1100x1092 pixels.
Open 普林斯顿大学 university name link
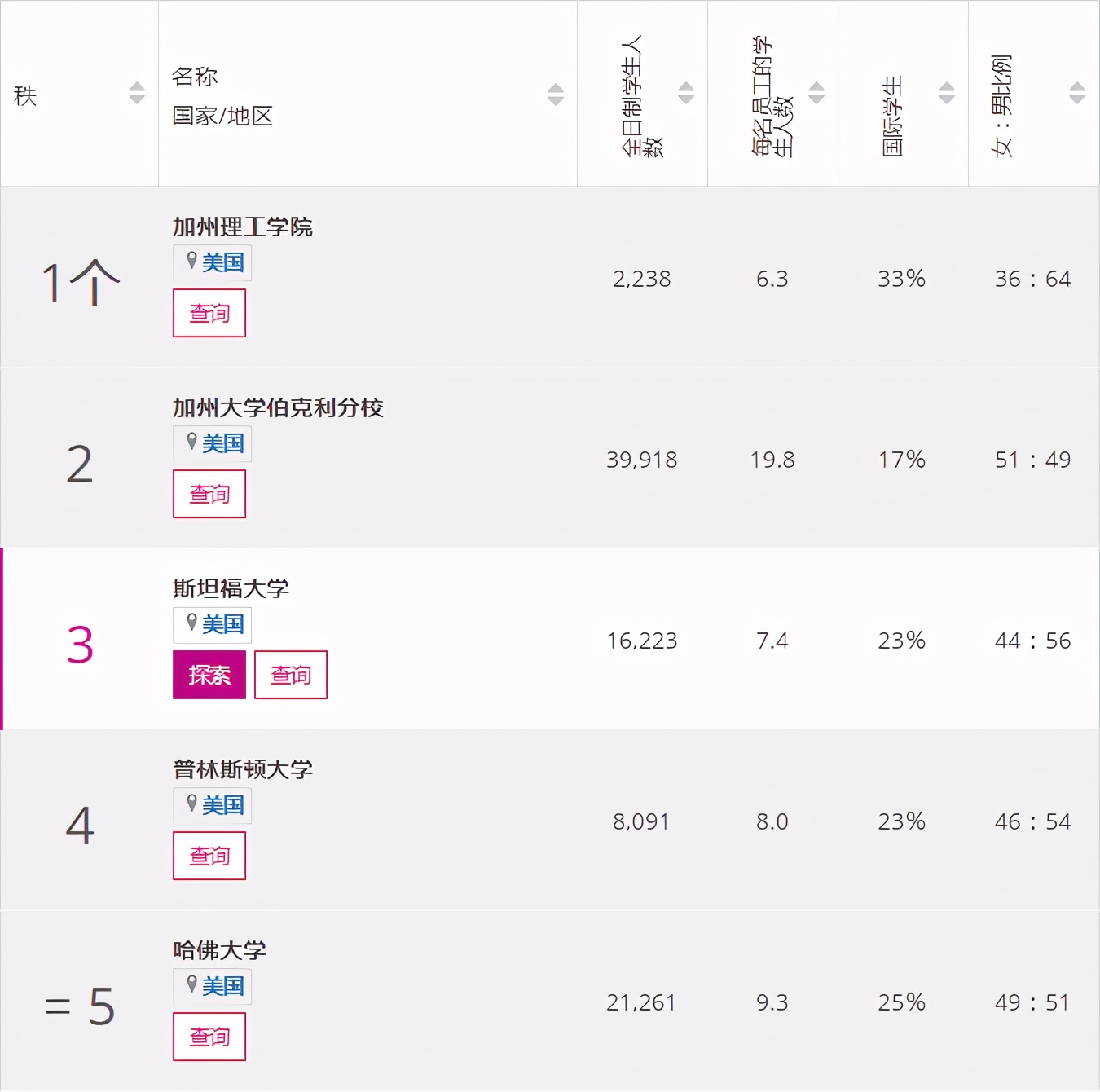tap(243, 769)
